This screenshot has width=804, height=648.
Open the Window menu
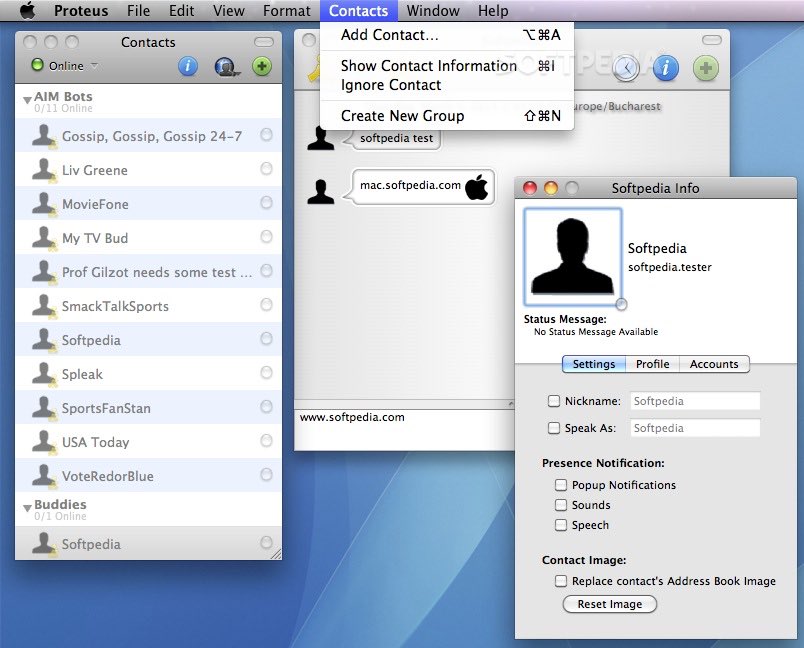pyautogui.click(x=433, y=11)
